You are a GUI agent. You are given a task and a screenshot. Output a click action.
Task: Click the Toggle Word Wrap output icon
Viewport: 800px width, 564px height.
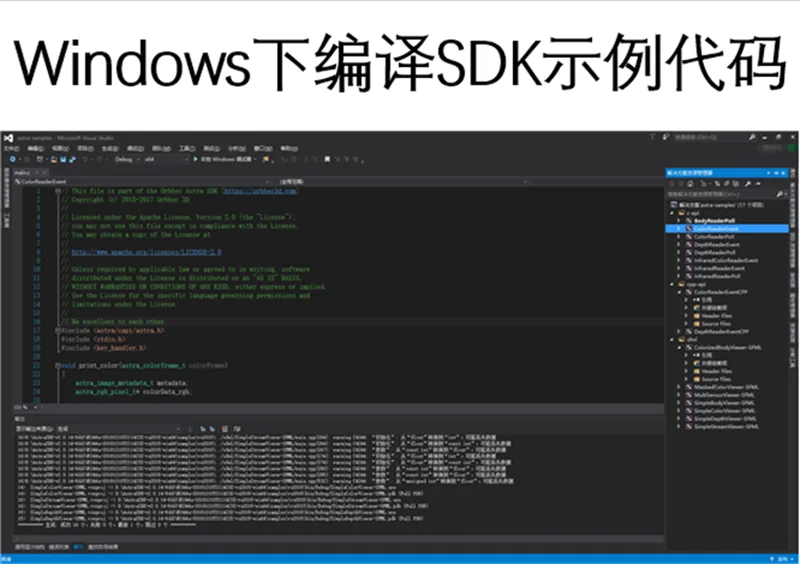coord(237,429)
